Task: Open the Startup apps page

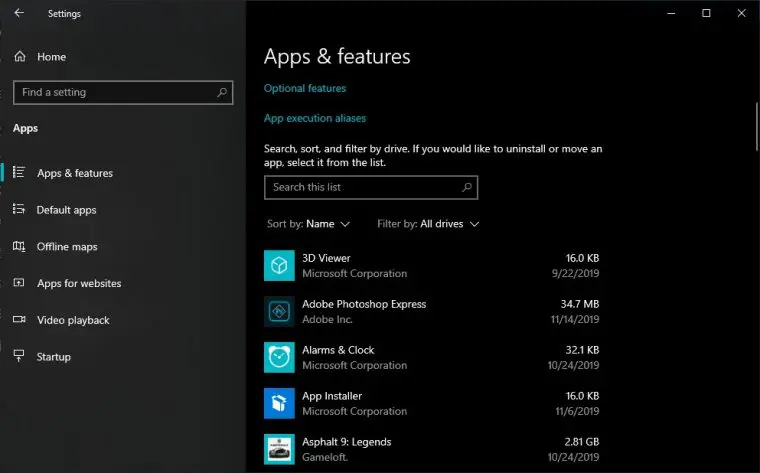Action: [53, 357]
